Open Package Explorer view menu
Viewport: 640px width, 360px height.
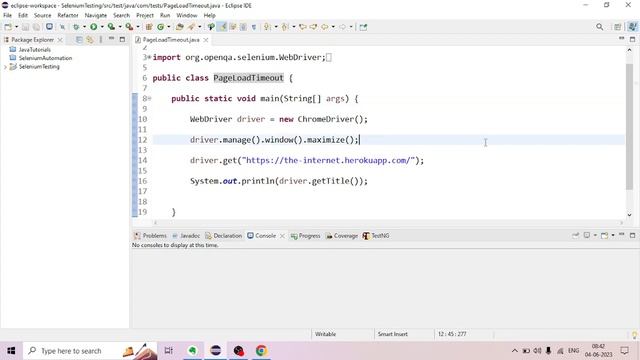click(x=101, y=40)
